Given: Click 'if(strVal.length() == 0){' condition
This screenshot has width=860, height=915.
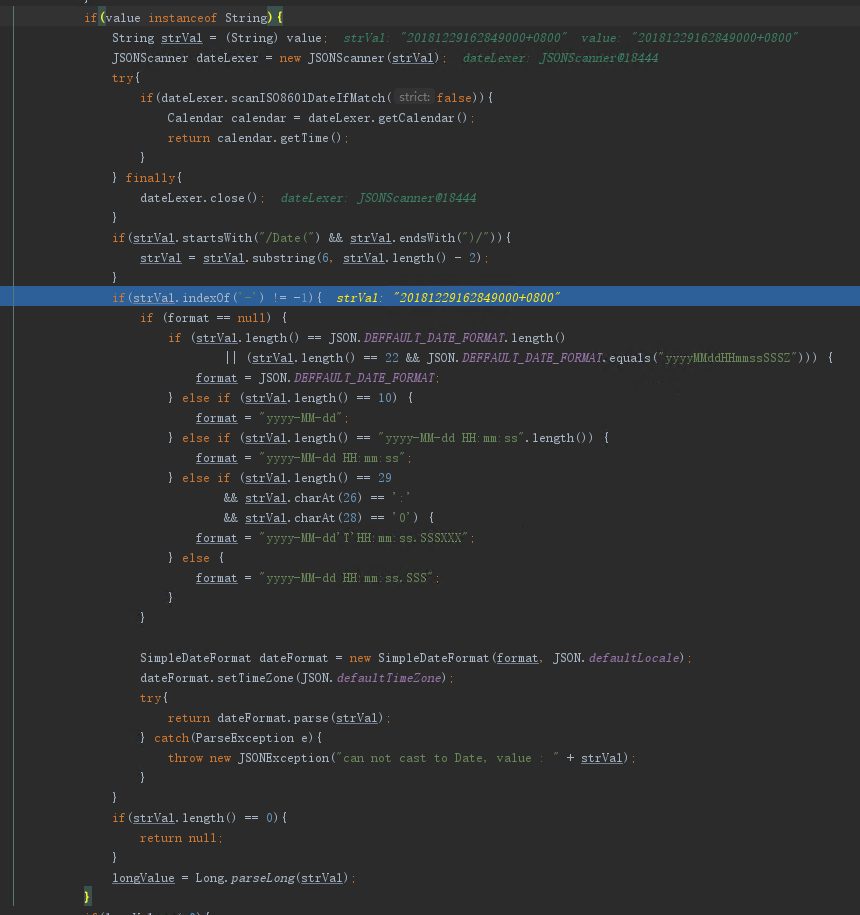Looking at the screenshot, I should click(x=200, y=818).
